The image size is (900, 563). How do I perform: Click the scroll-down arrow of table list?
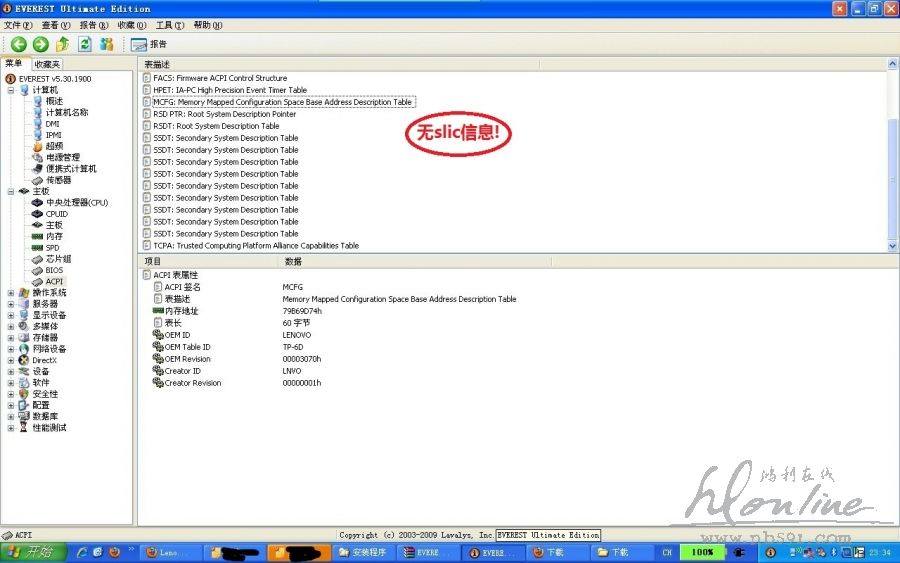(892, 246)
